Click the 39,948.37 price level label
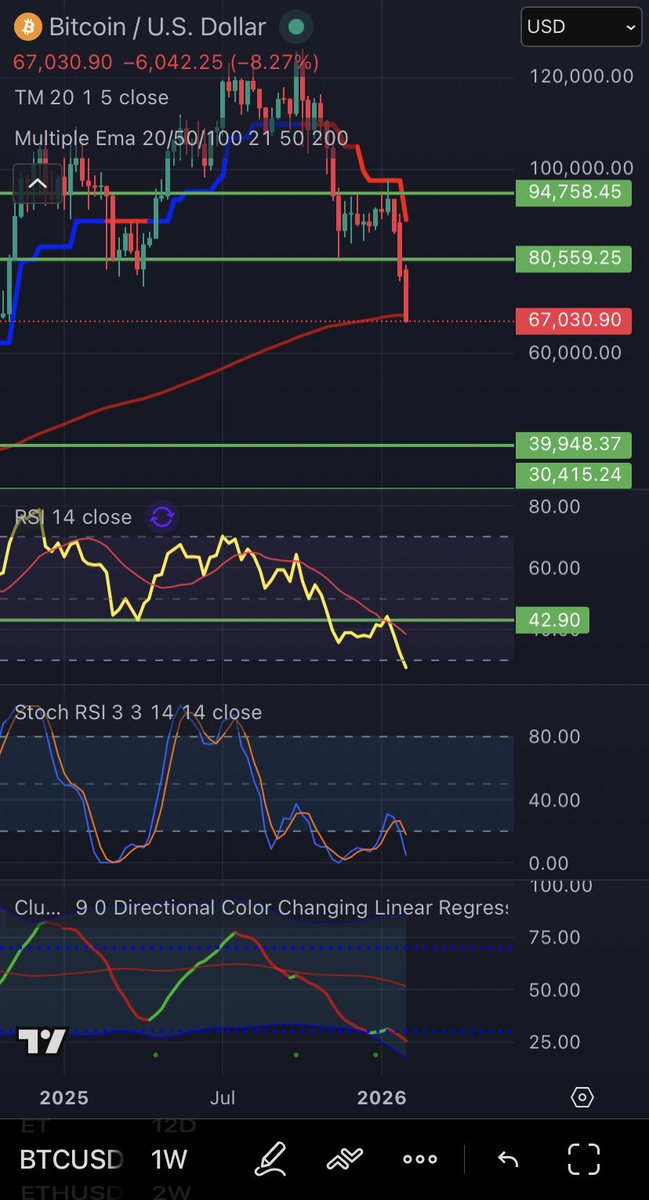 [x=574, y=444]
